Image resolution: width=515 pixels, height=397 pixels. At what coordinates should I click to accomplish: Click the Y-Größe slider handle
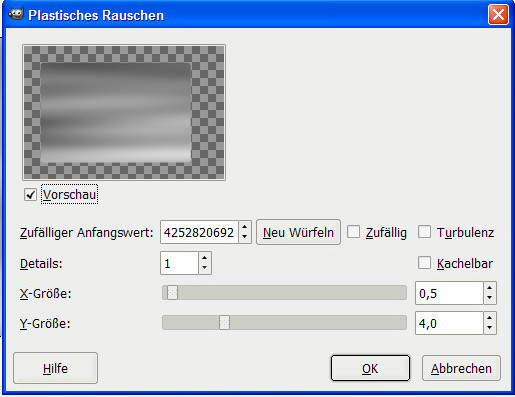(x=224, y=323)
